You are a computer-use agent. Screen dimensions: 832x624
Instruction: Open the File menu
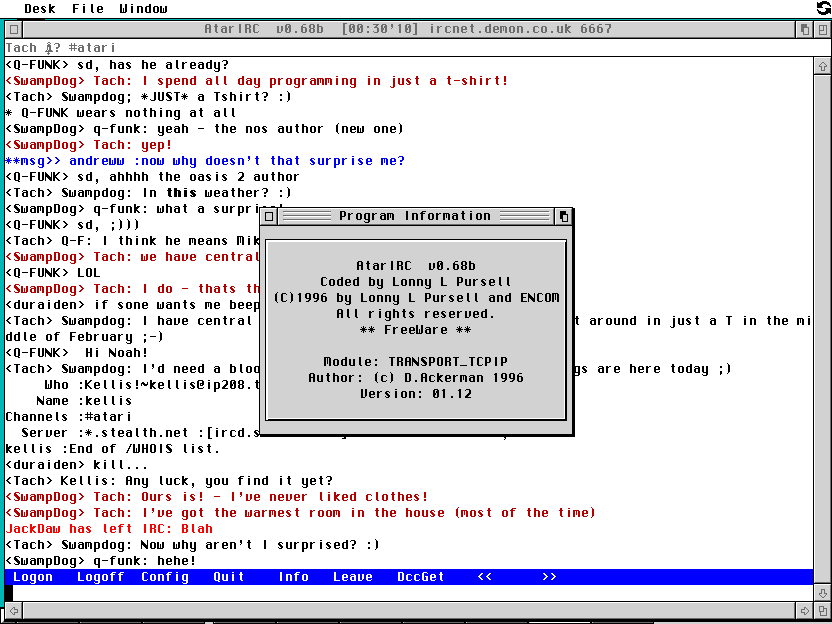(x=88, y=8)
